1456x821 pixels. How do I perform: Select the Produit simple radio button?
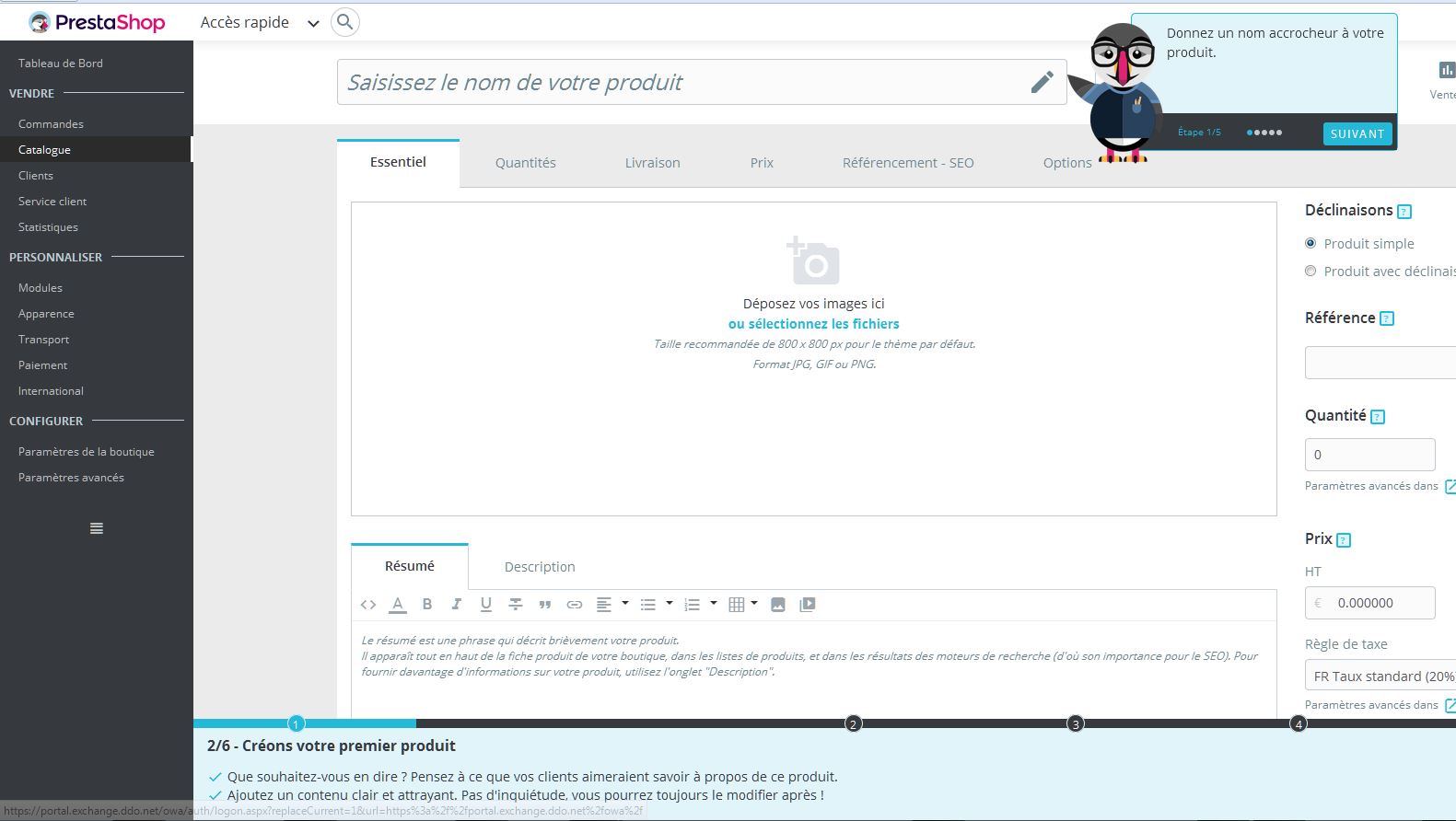coord(1310,244)
